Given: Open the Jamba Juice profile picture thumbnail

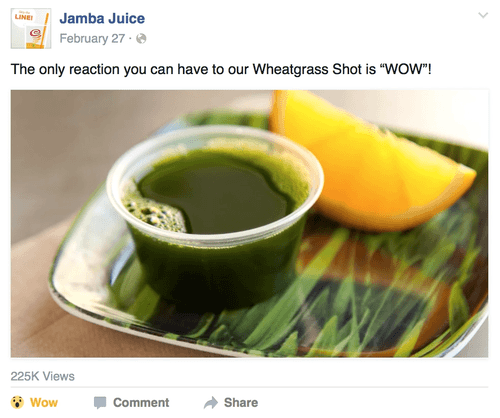Looking at the screenshot, I should coord(31,29).
